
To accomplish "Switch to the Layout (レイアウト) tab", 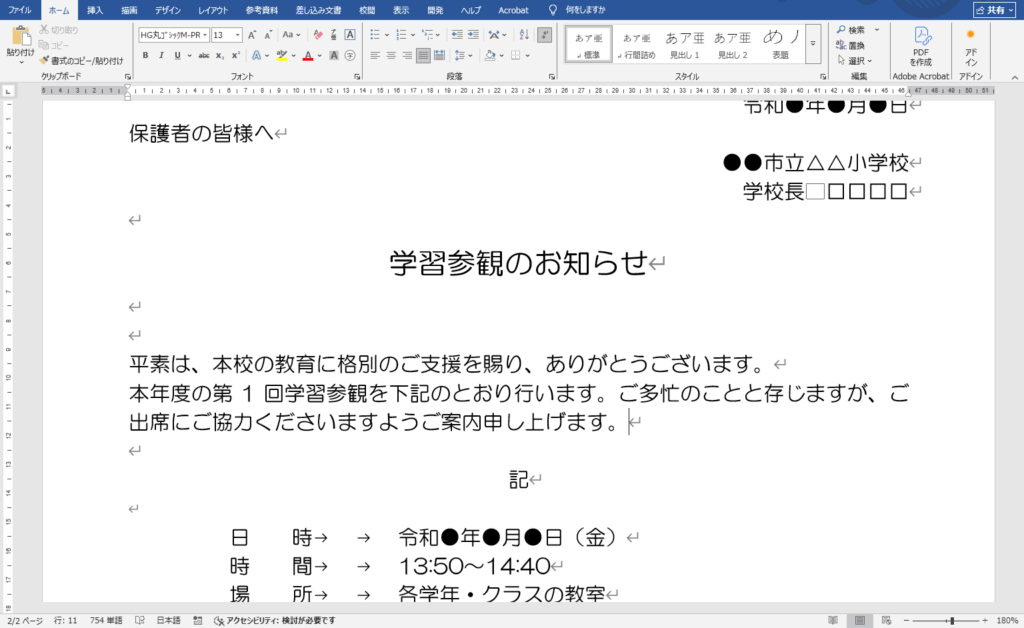I will point(213,10).
